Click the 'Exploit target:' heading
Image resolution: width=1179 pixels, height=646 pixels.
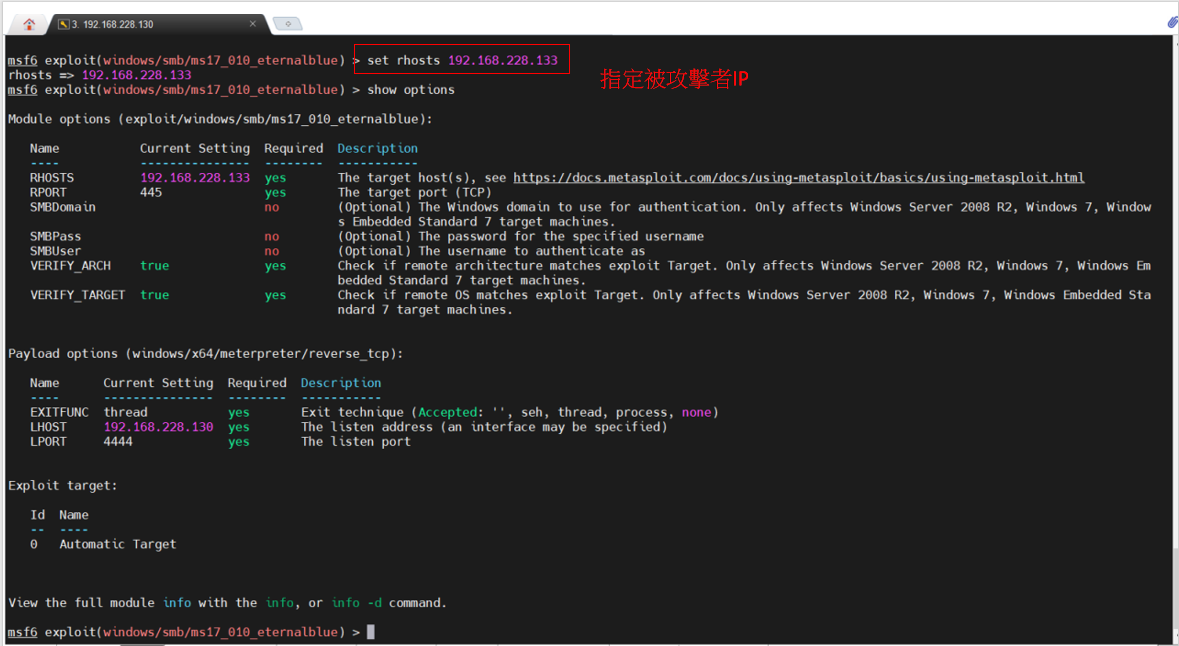tap(62, 486)
